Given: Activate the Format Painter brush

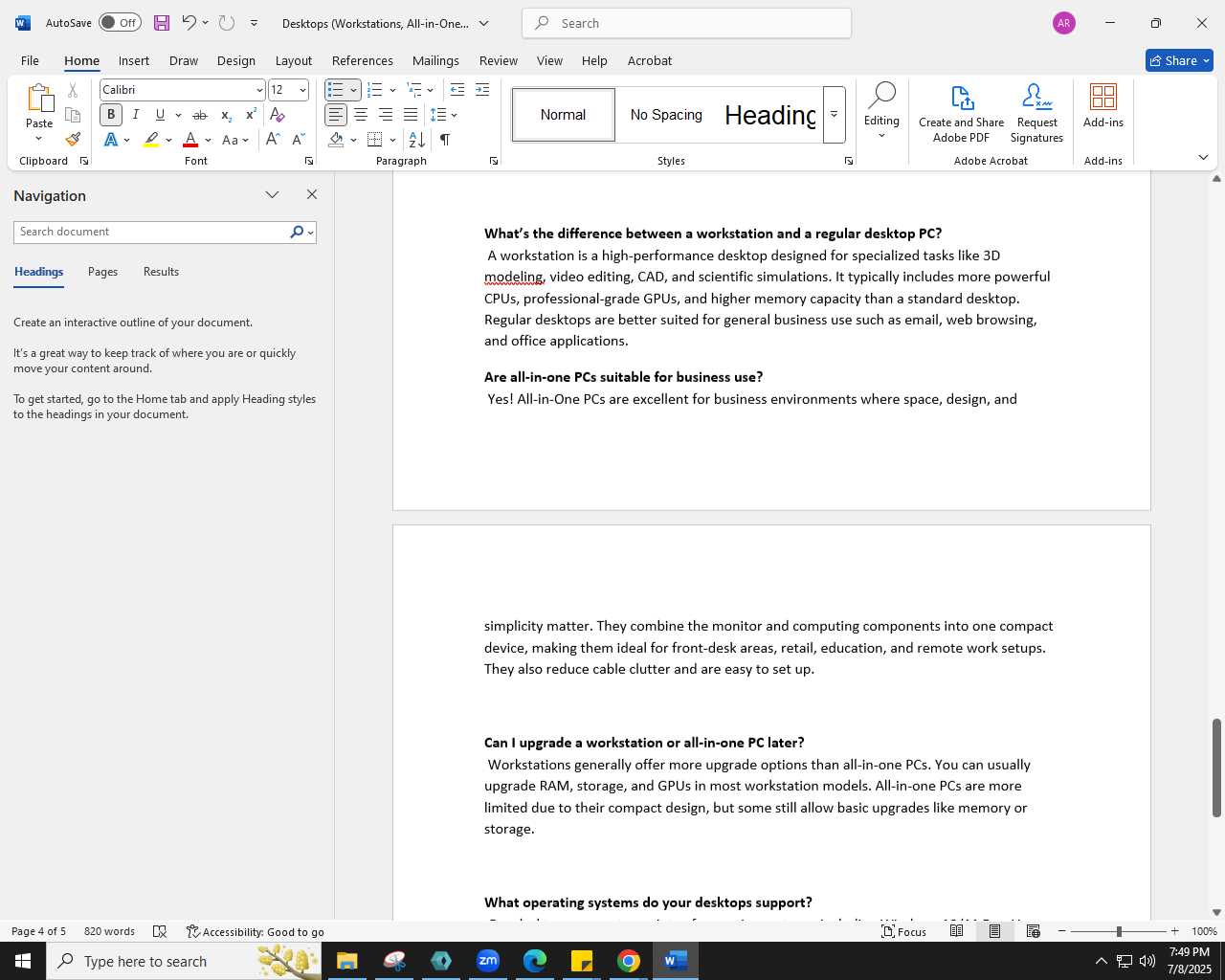Looking at the screenshot, I should click(73, 140).
